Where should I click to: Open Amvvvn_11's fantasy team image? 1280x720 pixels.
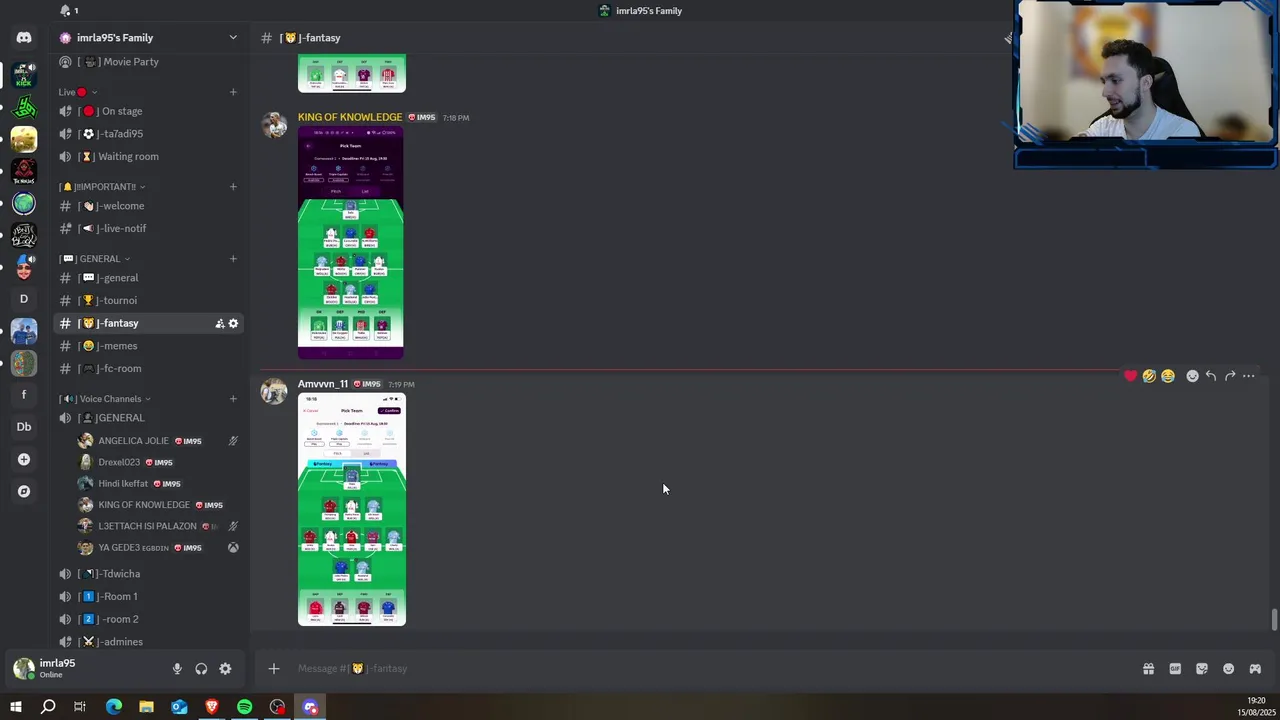[352, 510]
